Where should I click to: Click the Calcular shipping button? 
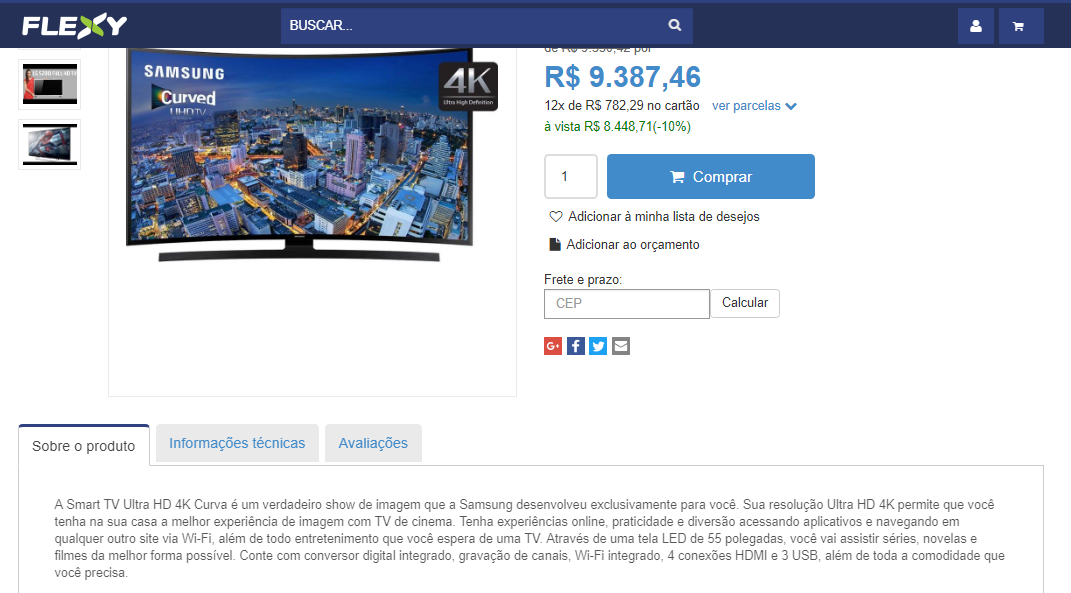click(745, 303)
